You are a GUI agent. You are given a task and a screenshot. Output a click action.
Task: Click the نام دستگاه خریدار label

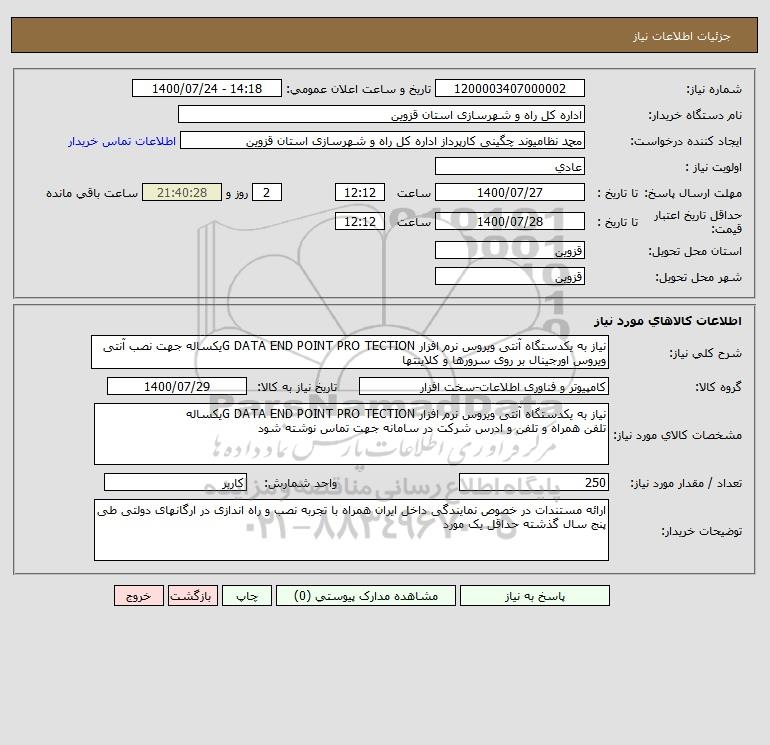click(x=695, y=115)
